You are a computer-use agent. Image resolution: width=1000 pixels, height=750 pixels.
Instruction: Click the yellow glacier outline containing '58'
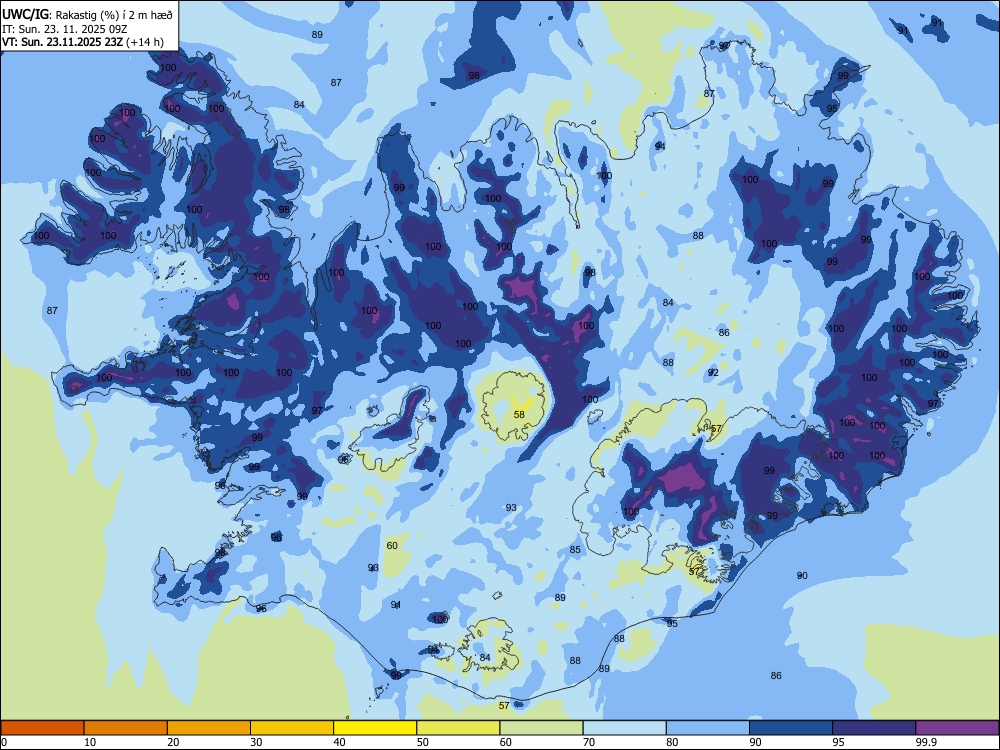(x=514, y=406)
